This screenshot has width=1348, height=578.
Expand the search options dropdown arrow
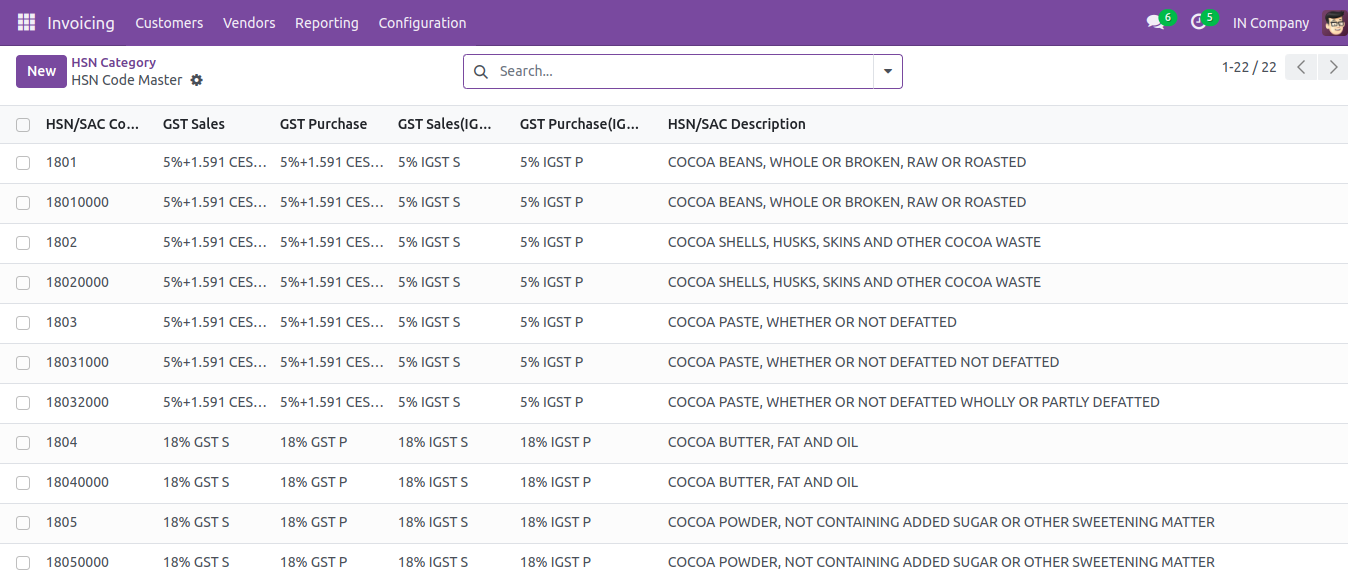point(888,71)
